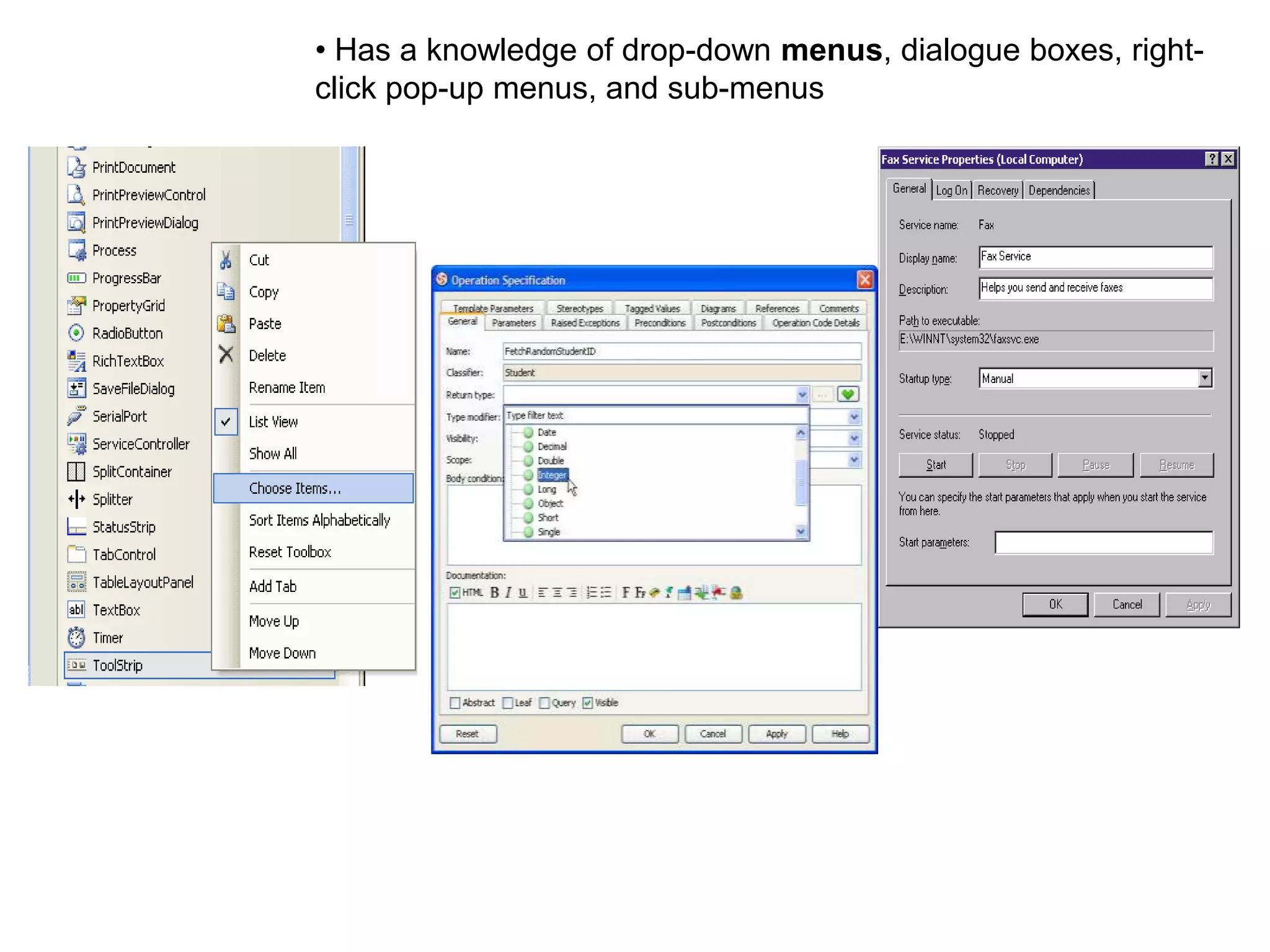Click Start button in Fax Service Properties

pyautogui.click(x=936, y=465)
